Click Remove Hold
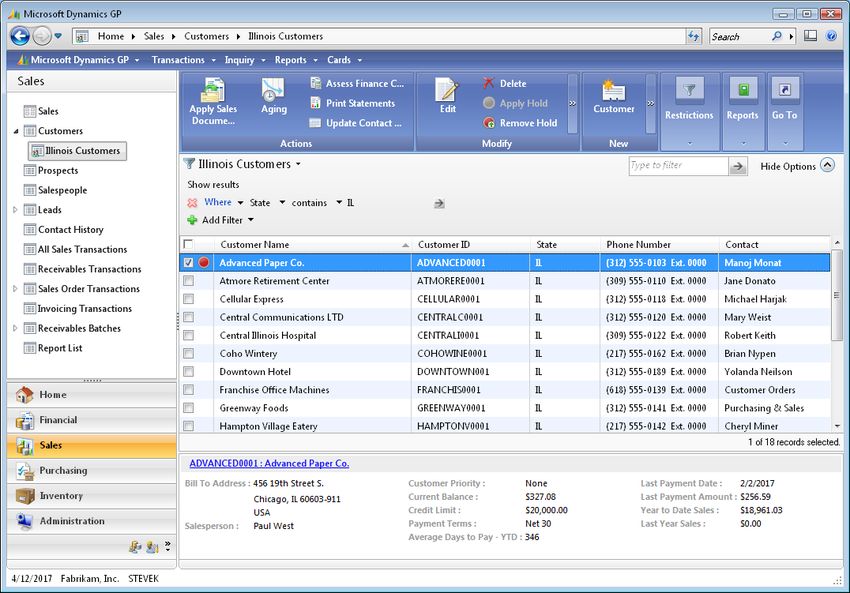 [x=520, y=123]
